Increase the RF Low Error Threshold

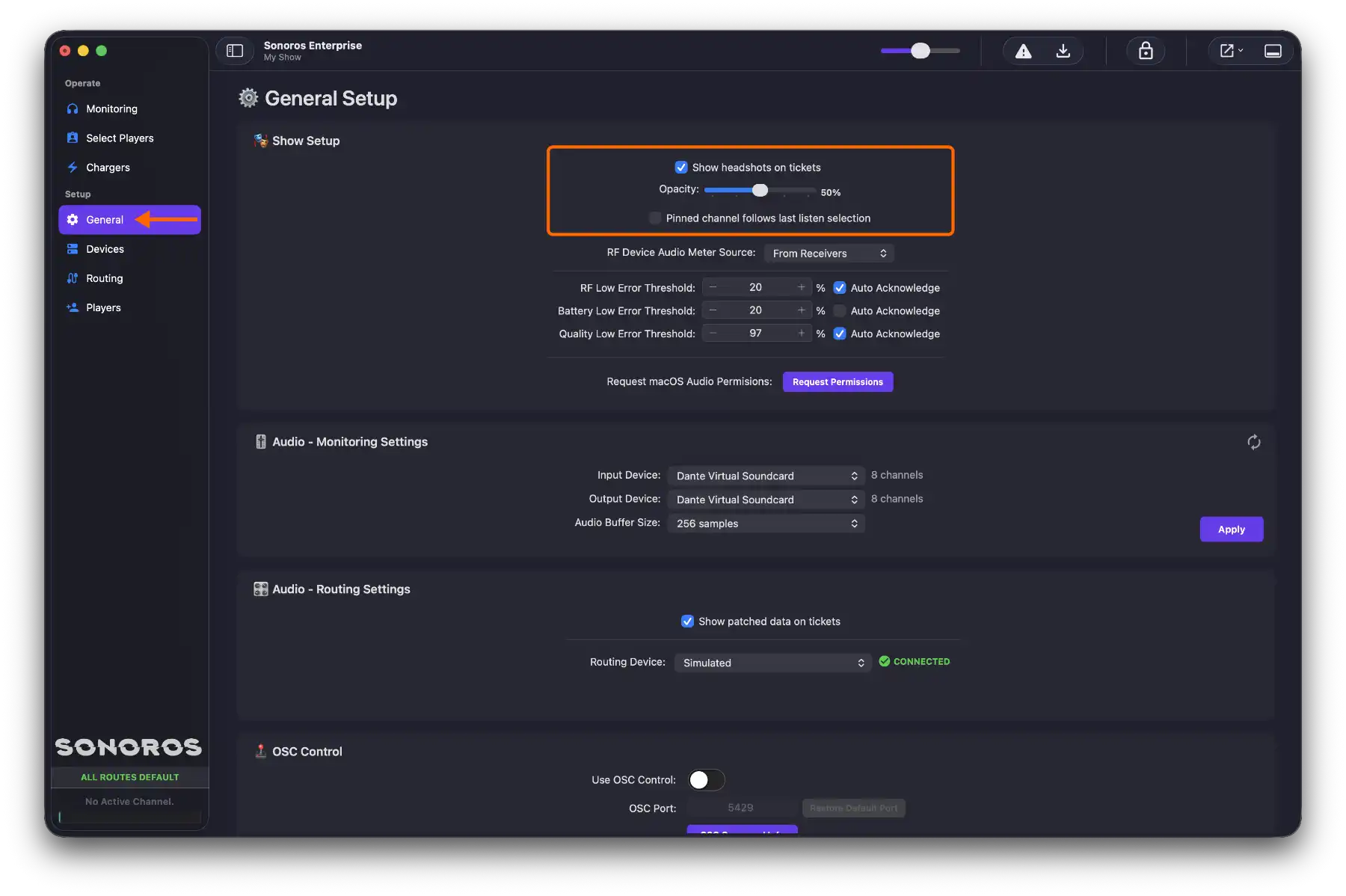(x=801, y=288)
